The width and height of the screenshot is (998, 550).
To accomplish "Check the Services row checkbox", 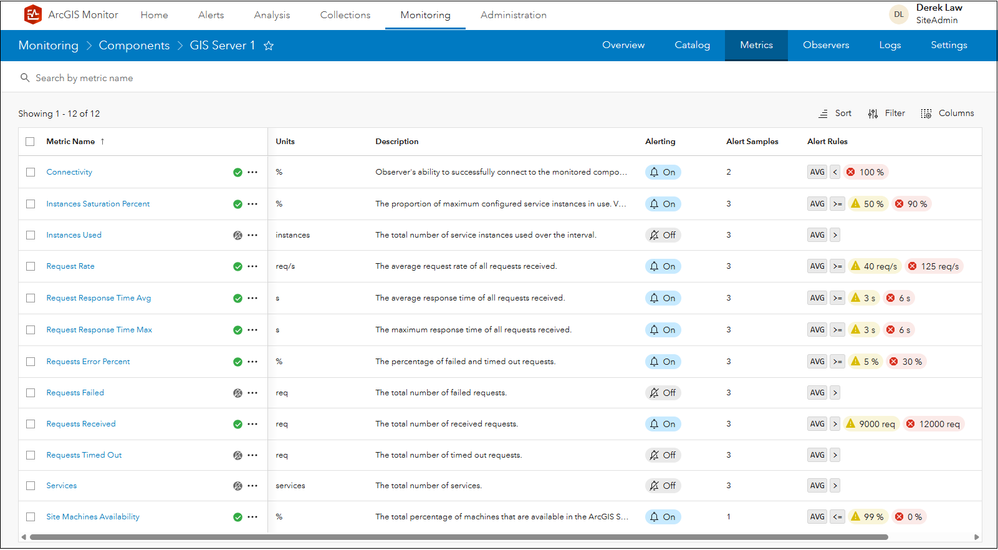I will [x=30, y=486].
